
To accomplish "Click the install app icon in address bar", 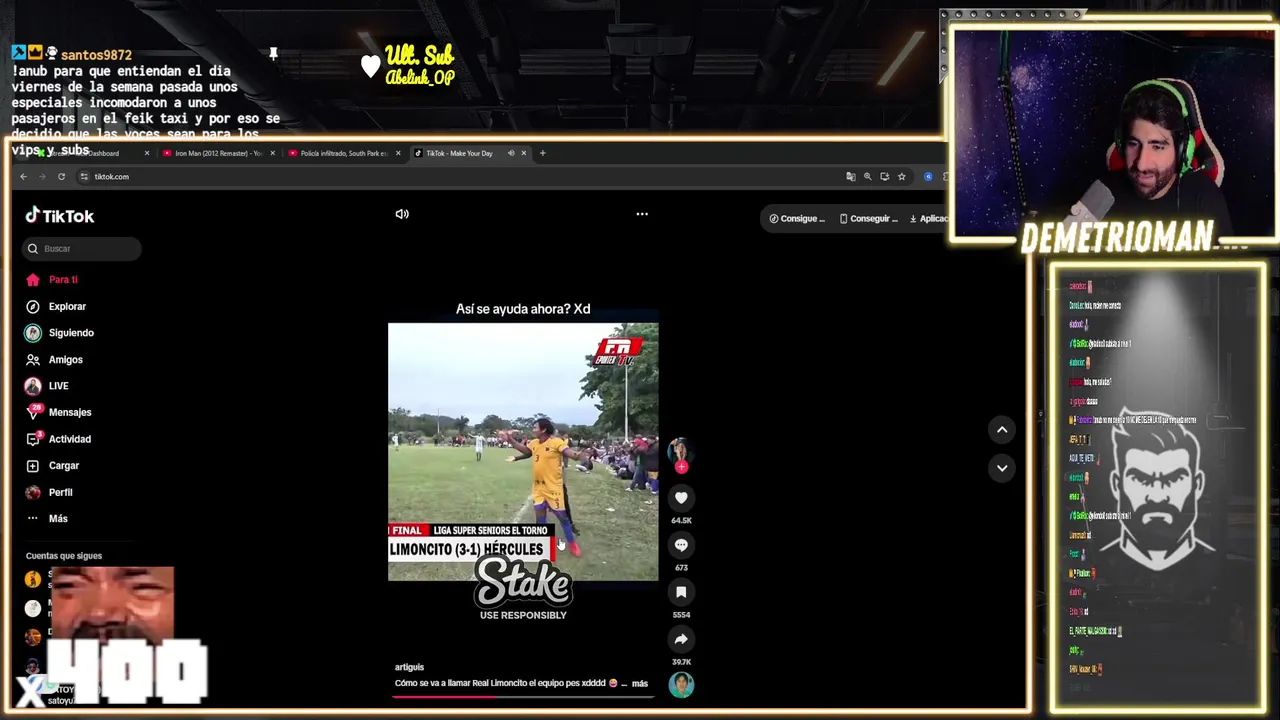I will [x=884, y=177].
